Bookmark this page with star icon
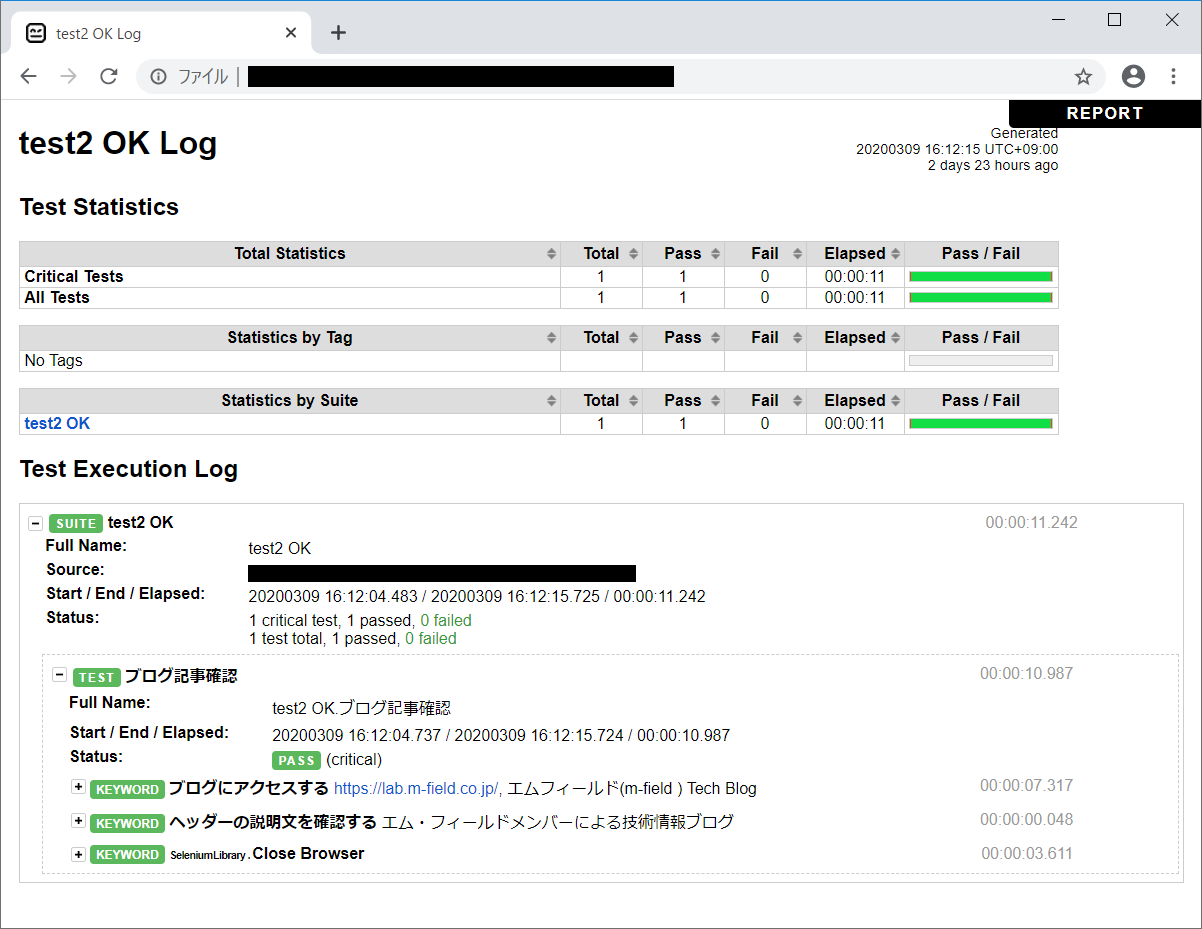The image size is (1202, 929). pyautogui.click(x=1083, y=77)
